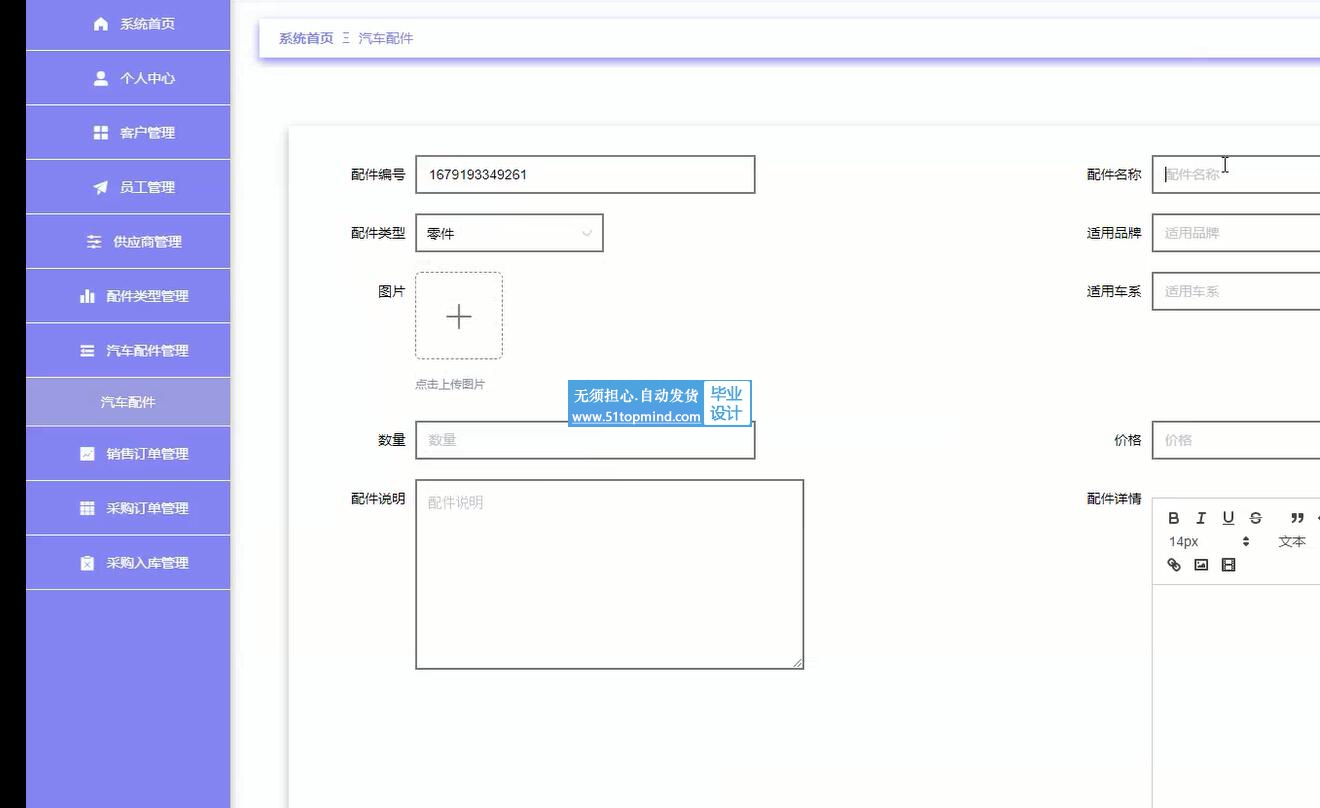Click the blockquote icon in editor toolbar

1297,518
